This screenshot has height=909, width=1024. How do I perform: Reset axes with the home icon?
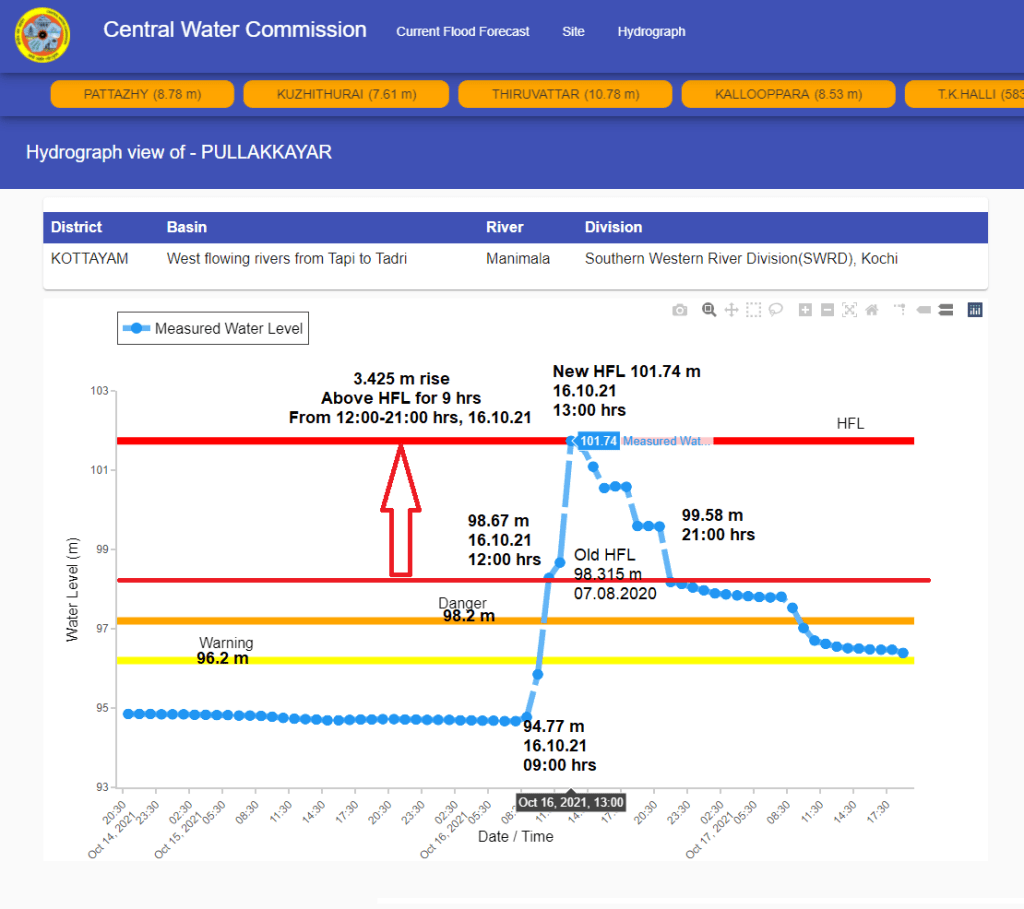[871, 310]
